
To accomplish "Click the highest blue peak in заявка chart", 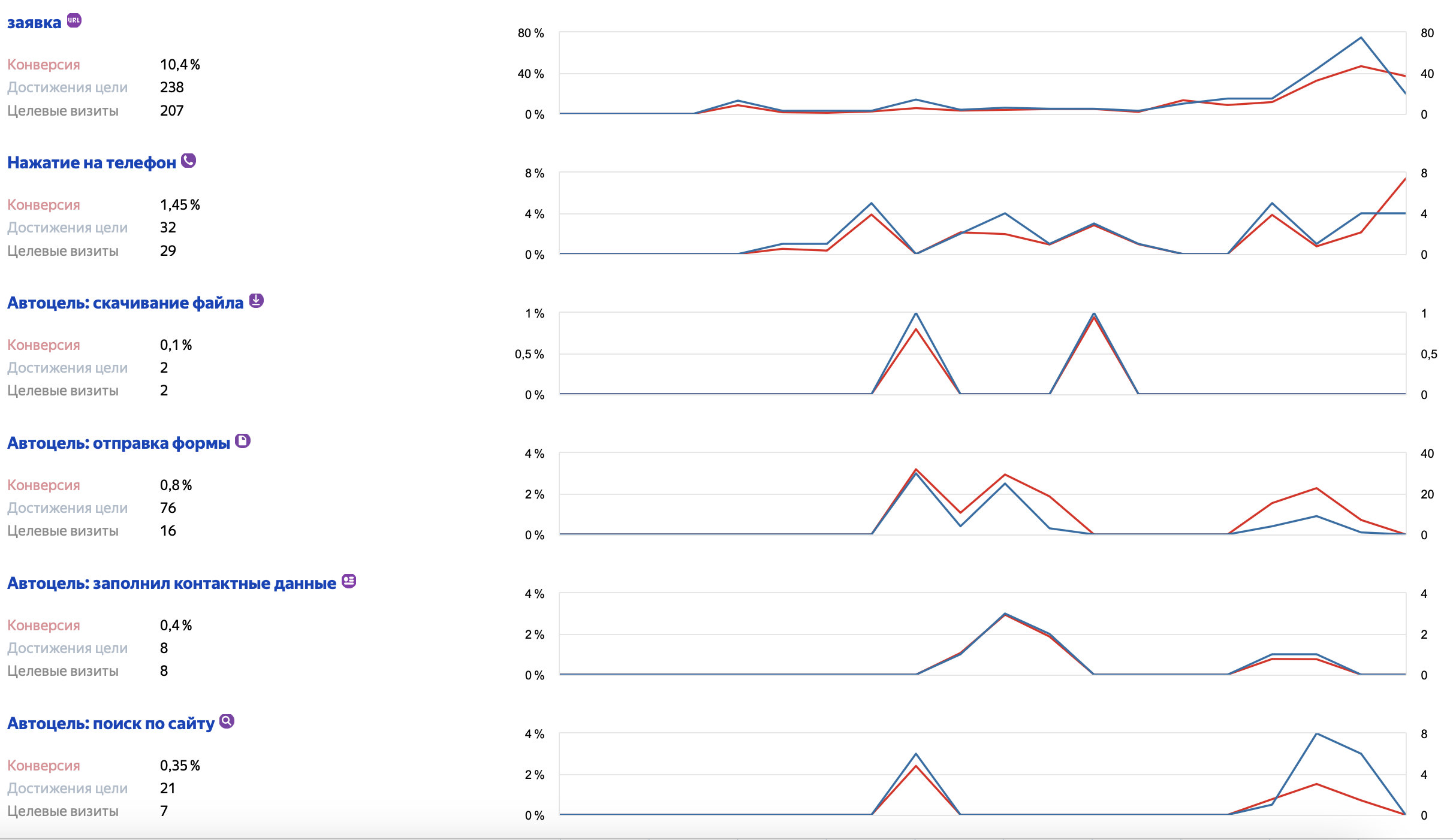I will pos(1361,38).
